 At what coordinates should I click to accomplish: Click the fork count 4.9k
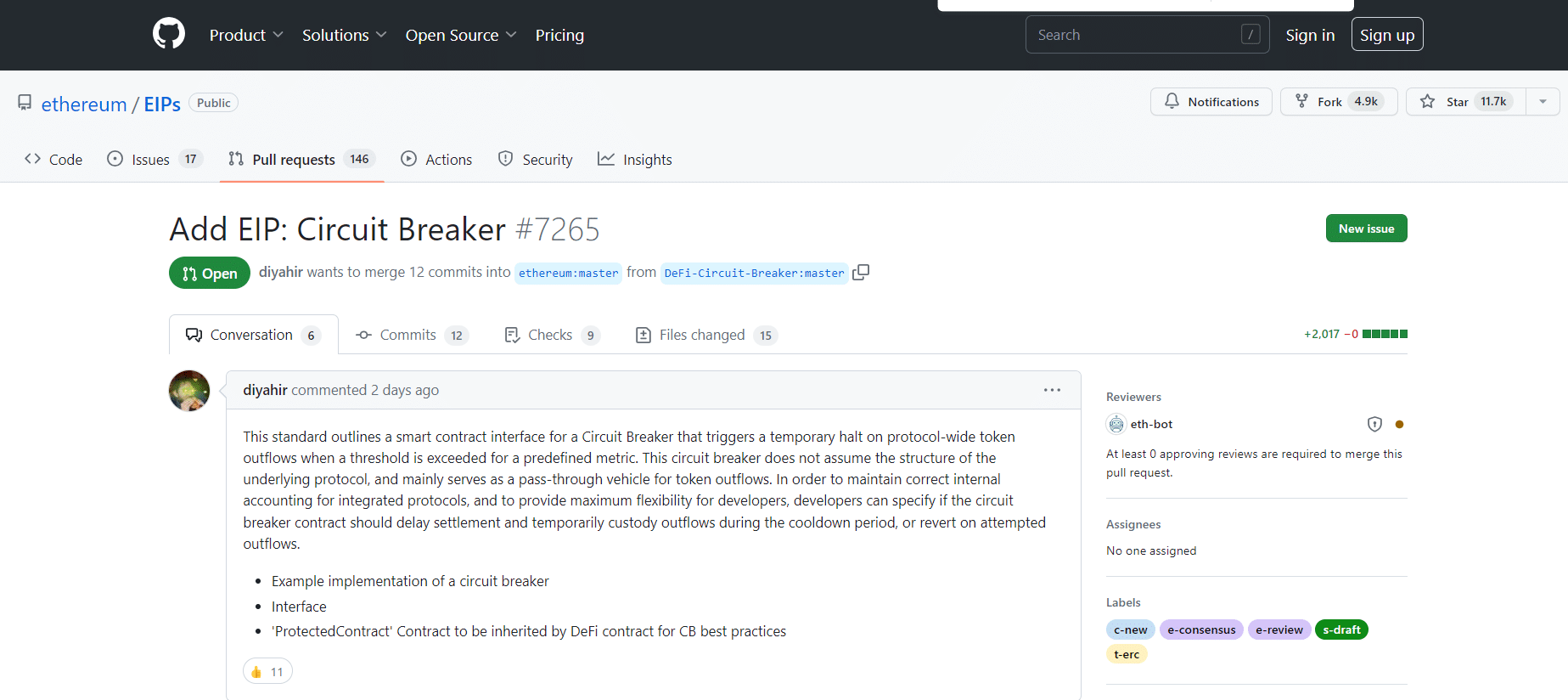coord(1366,101)
